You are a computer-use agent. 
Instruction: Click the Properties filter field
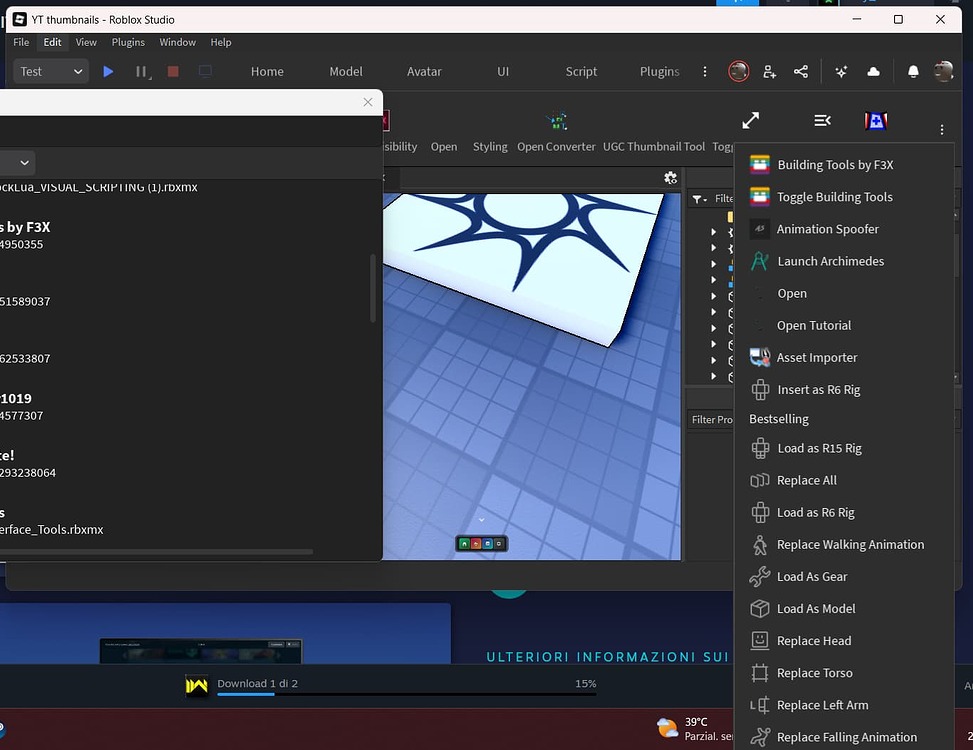click(711, 419)
